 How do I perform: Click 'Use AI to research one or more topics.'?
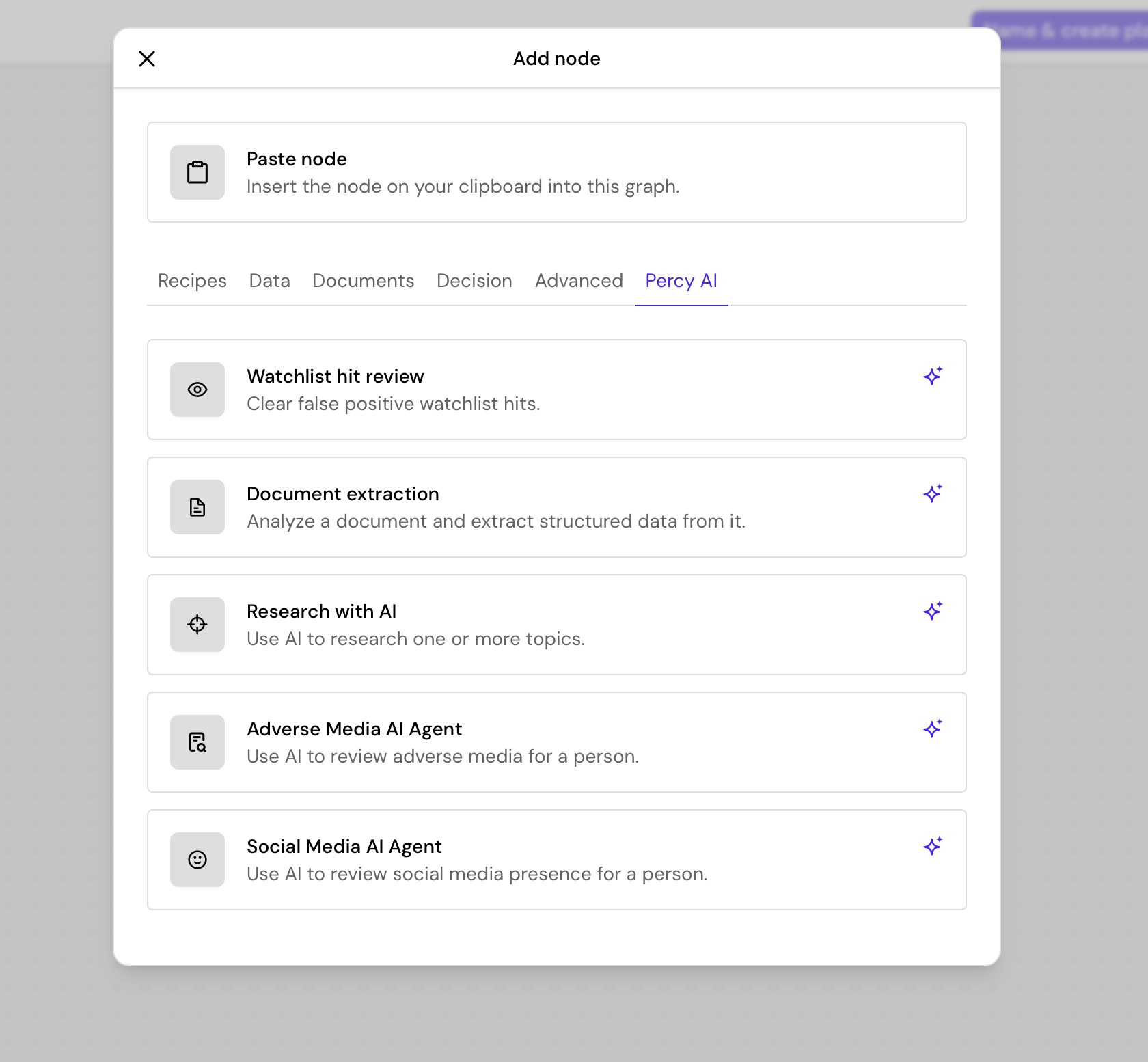point(416,639)
